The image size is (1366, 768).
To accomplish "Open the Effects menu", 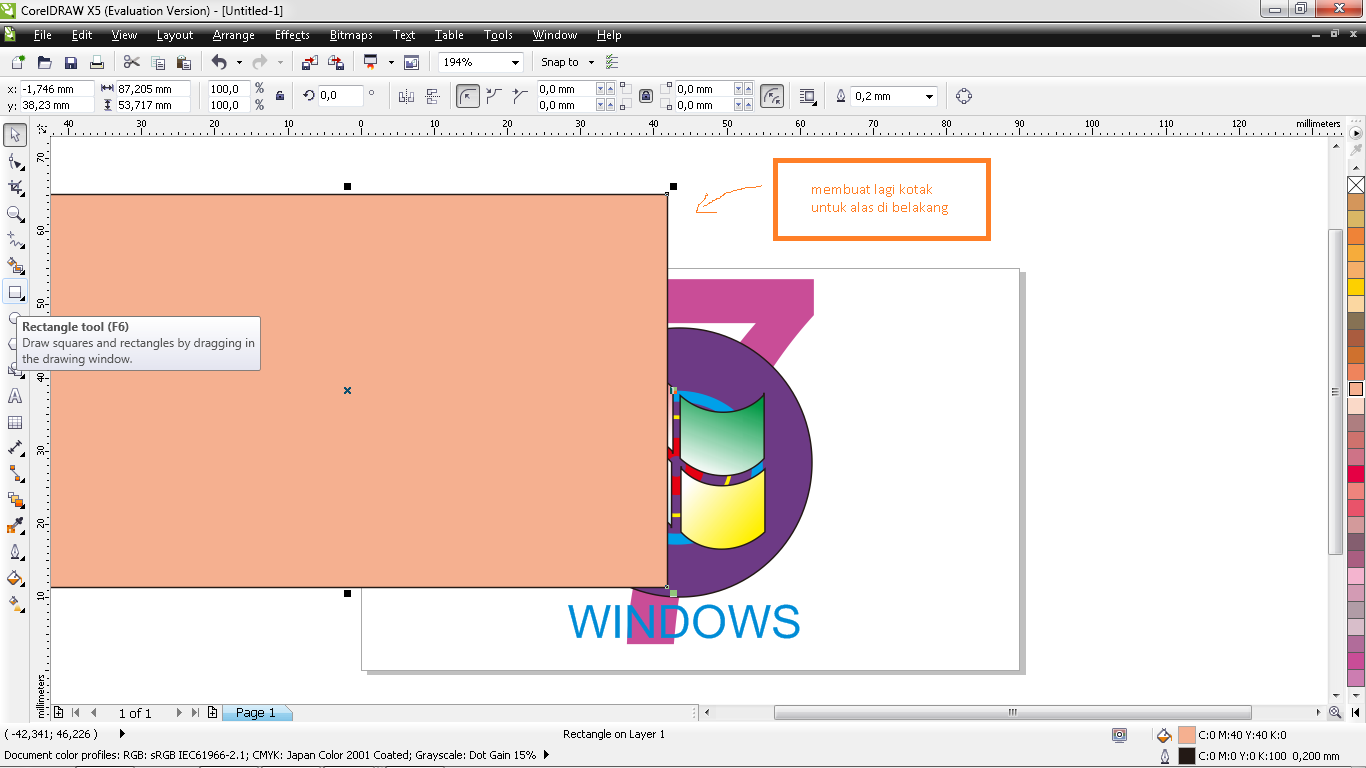I will [292, 35].
